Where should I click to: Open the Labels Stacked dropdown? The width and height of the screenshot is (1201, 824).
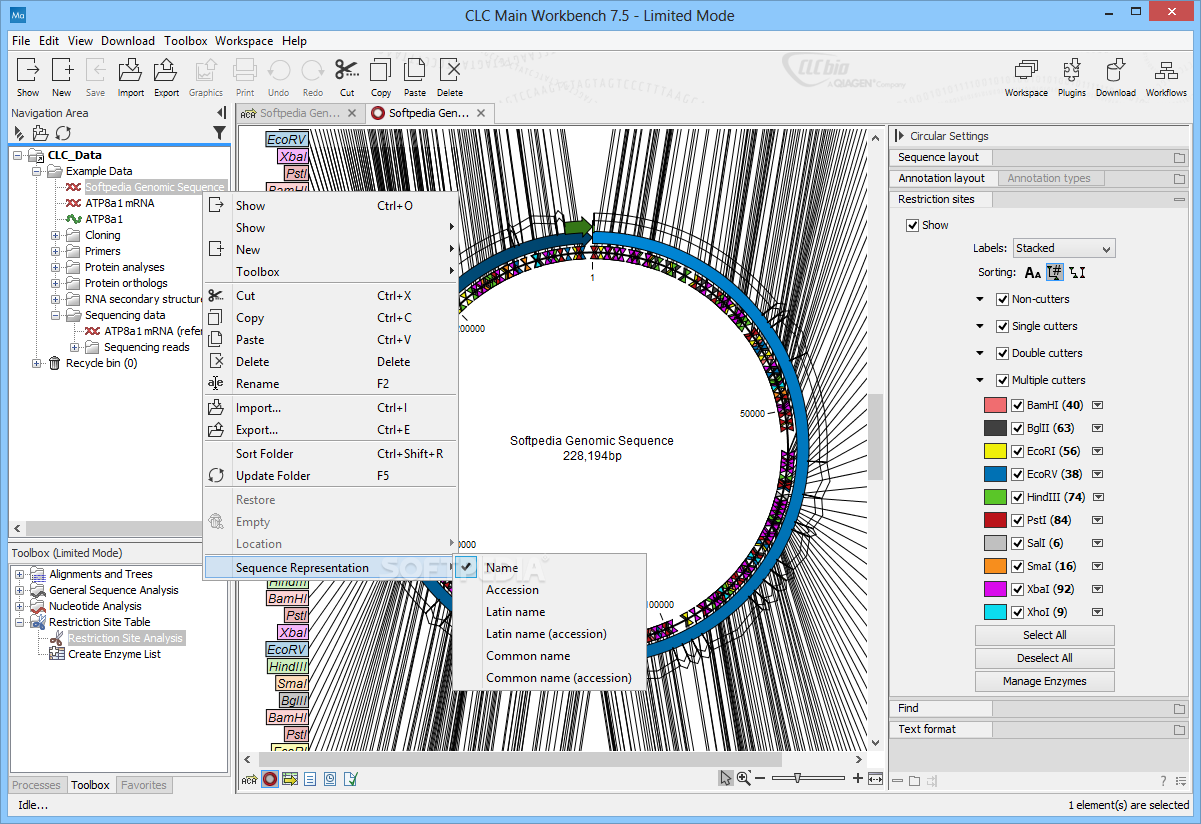[x=1064, y=248]
